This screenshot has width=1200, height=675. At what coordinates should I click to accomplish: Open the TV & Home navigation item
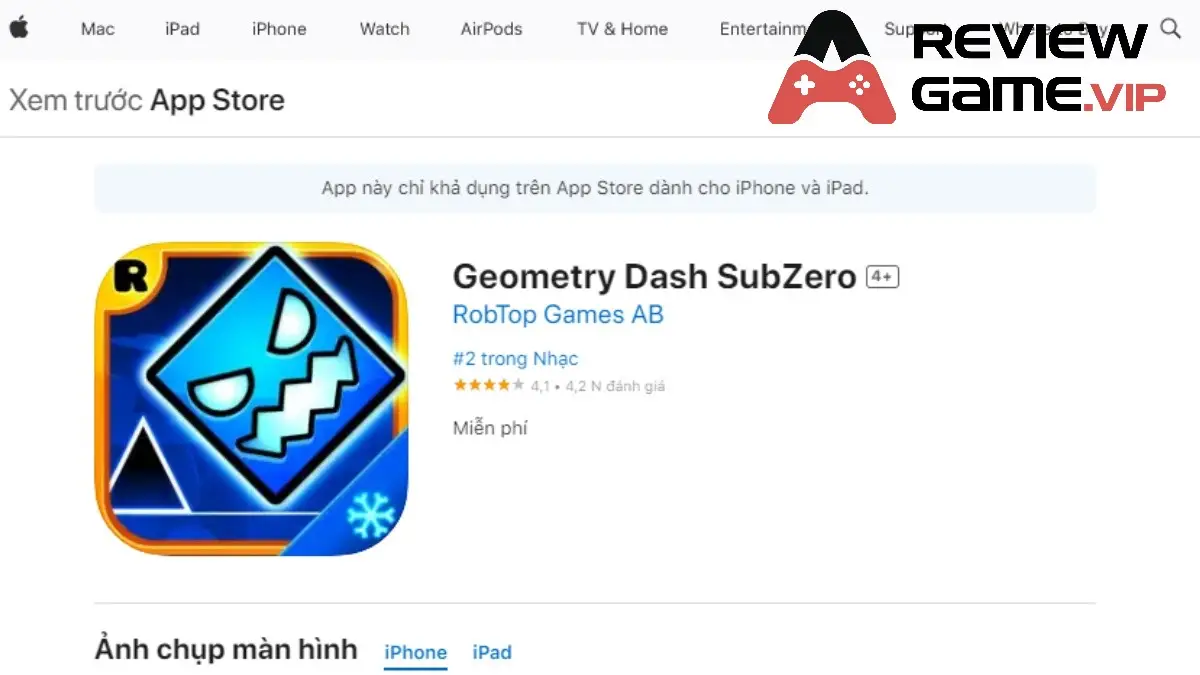(622, 29)
